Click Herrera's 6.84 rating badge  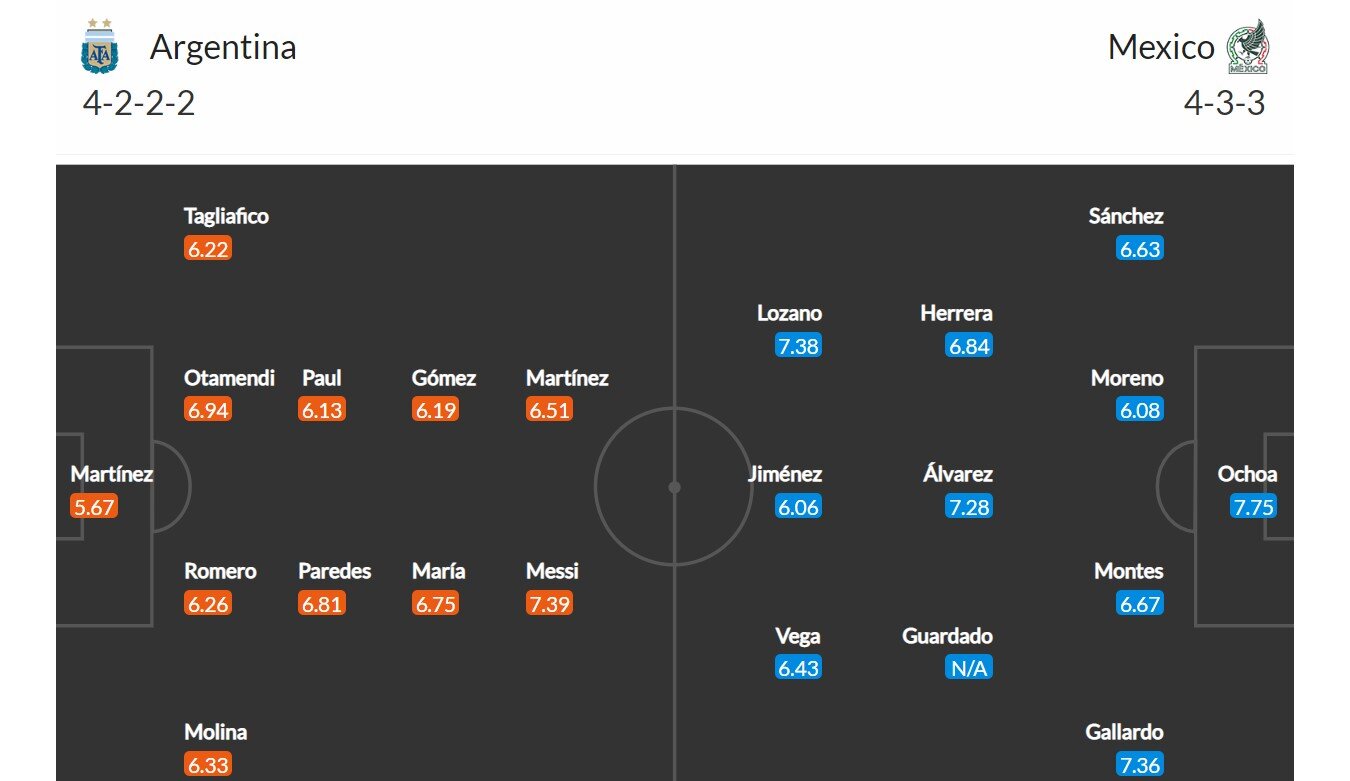pos(969,346)
